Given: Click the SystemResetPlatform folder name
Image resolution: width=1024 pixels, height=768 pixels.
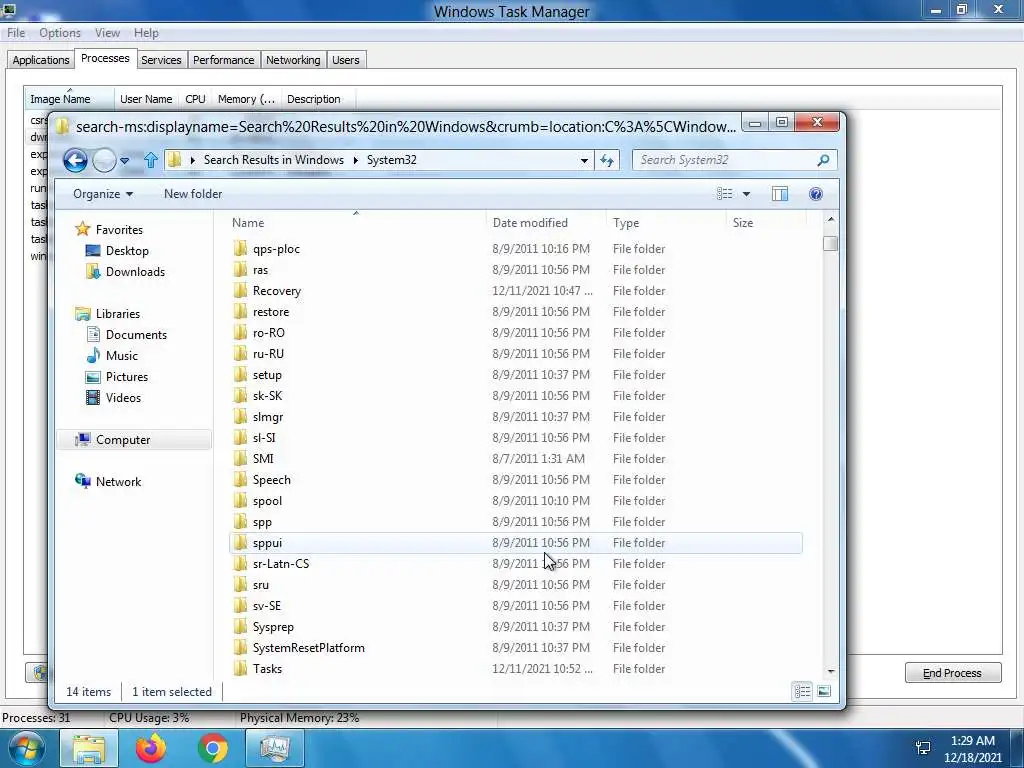Looking at the screenshot, I should coord(308,648).
